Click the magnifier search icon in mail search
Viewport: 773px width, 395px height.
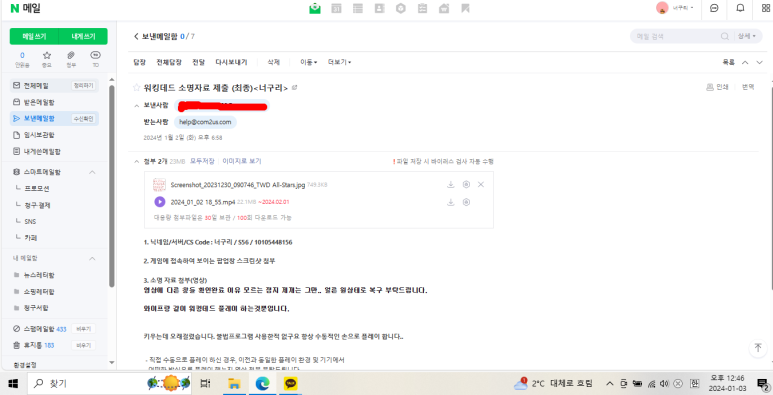(x=725, y=36)
